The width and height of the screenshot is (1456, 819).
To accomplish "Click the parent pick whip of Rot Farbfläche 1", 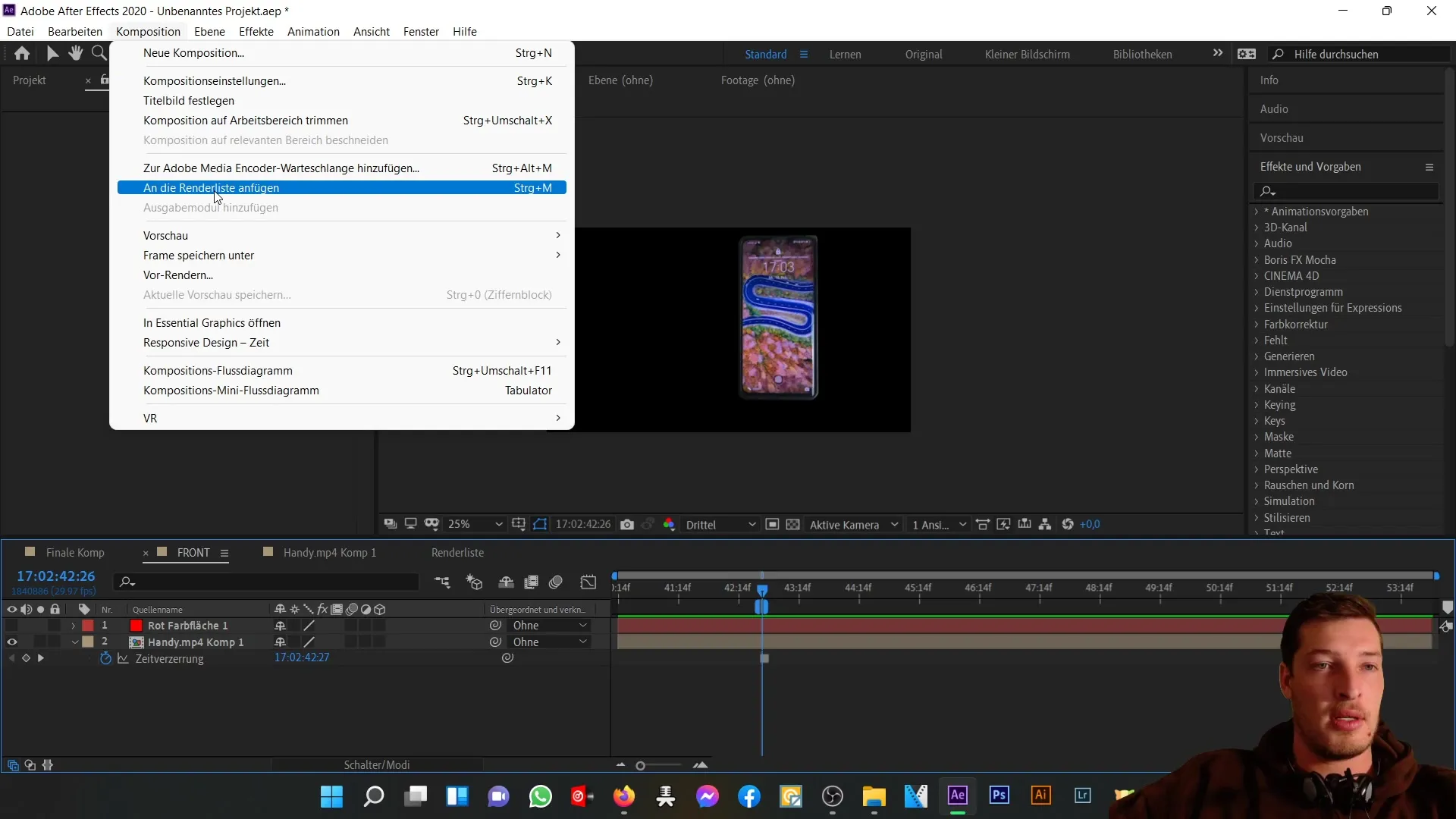I will (495, 626).
